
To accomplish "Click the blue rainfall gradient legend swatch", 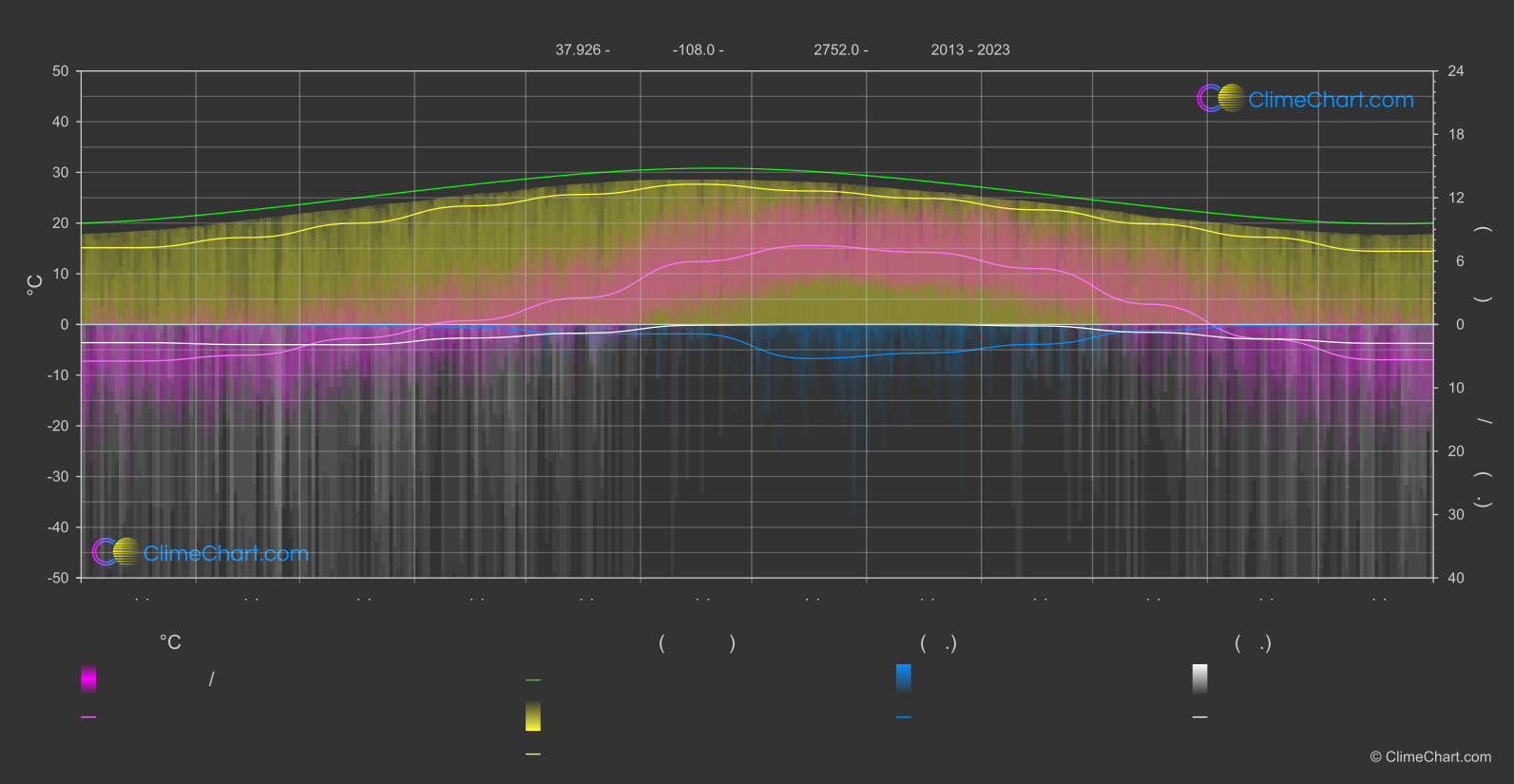I will (904, 679).
